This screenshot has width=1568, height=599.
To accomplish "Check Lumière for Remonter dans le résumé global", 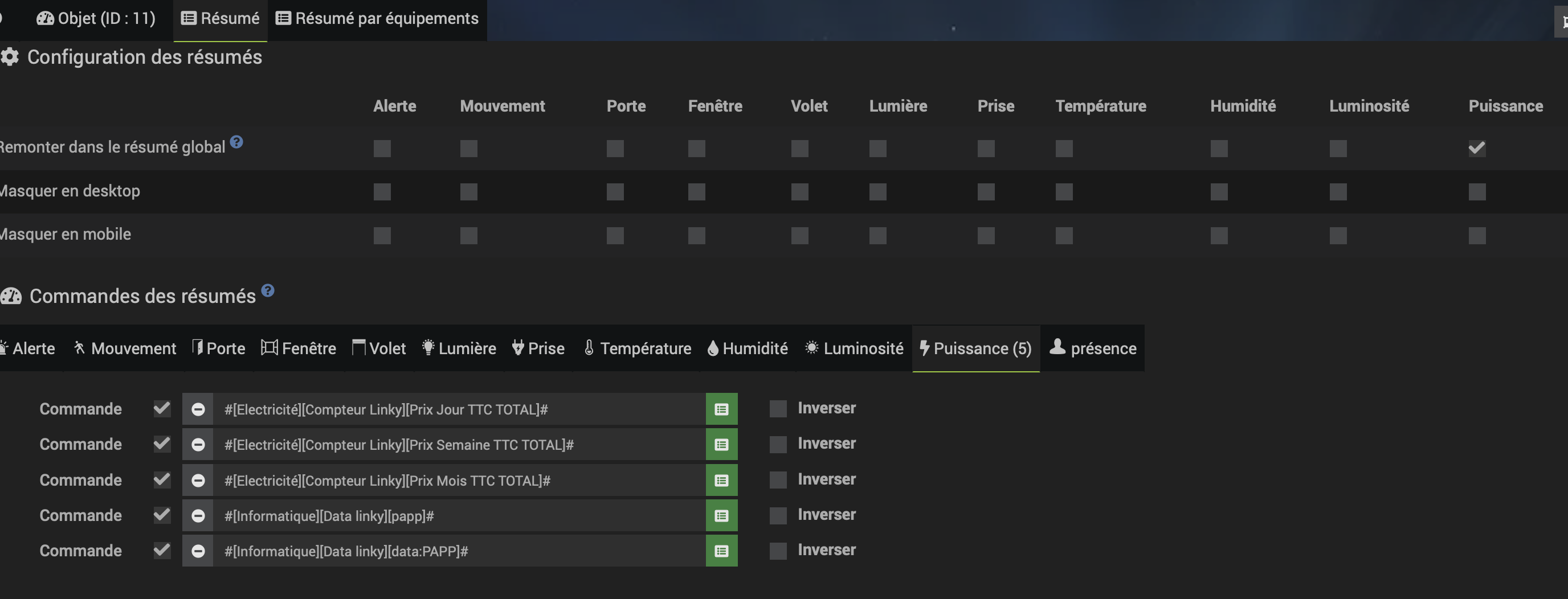I will tap(878, 149).
